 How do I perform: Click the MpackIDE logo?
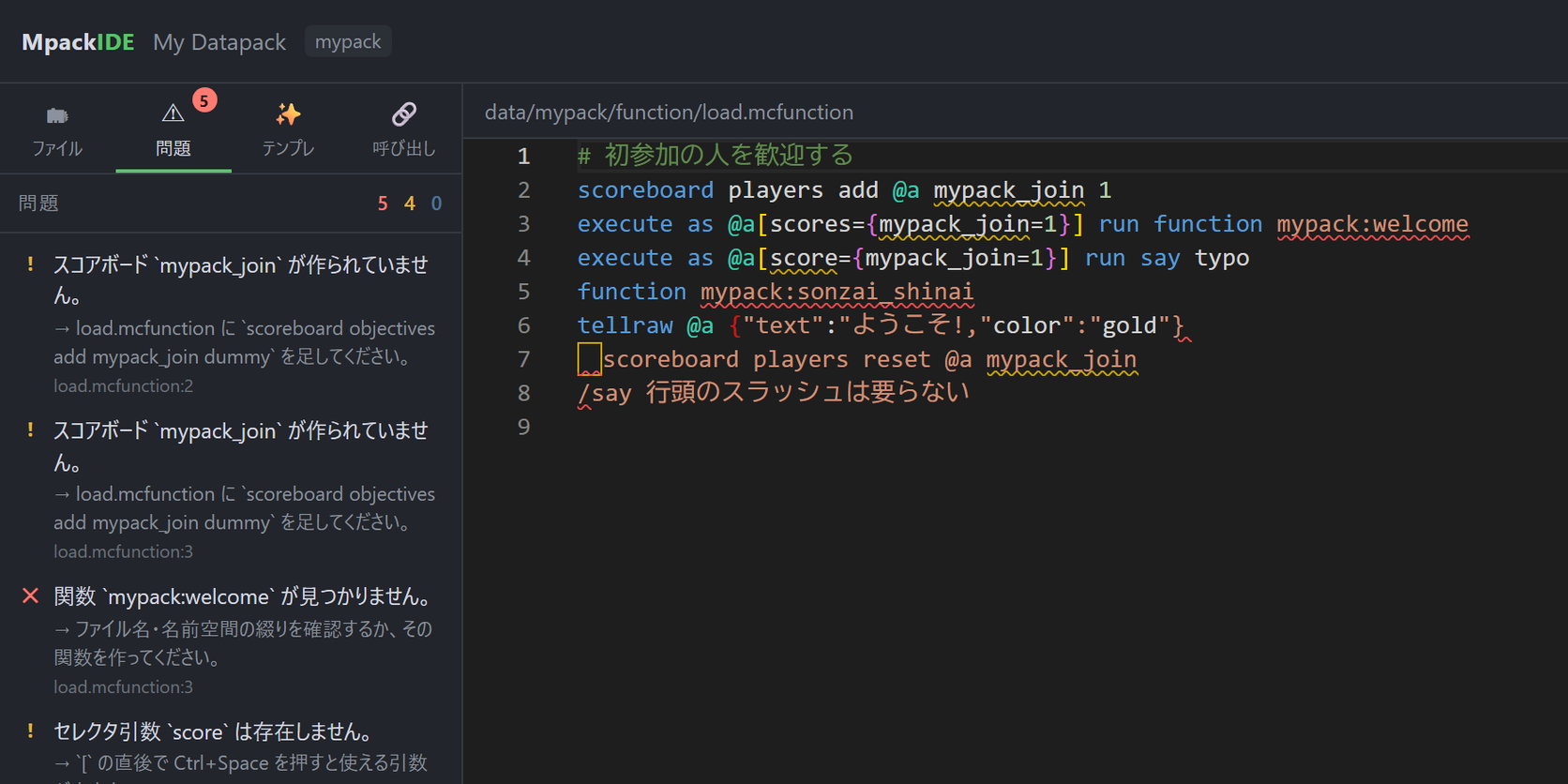coord(78,42)
